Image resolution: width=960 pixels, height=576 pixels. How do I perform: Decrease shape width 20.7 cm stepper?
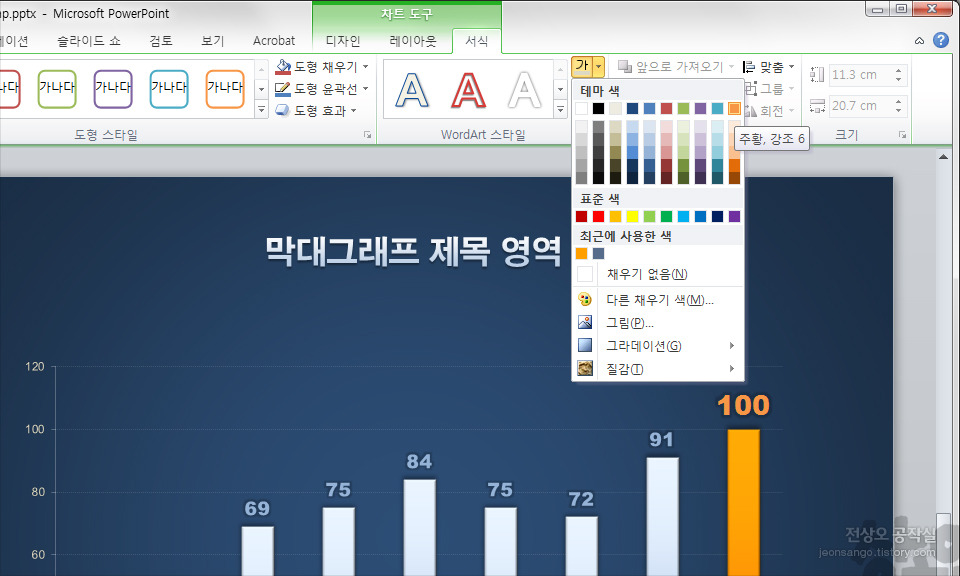coord(898,110)
